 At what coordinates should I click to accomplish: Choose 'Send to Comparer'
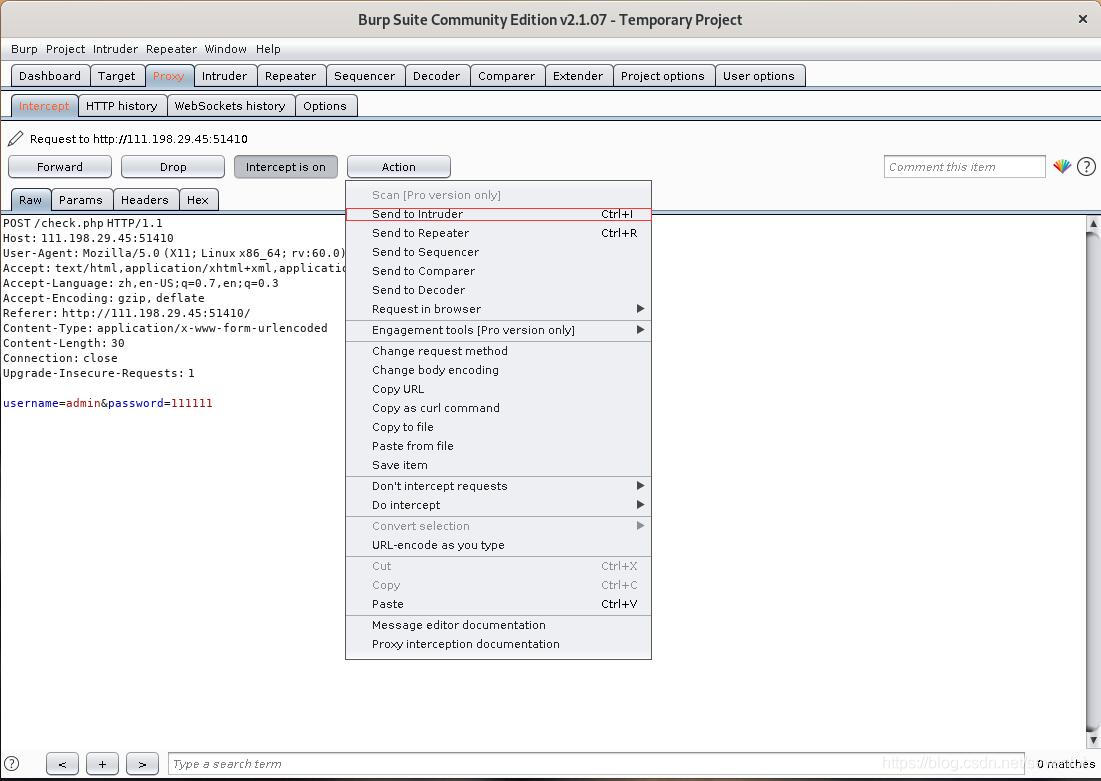click(499, 271)
